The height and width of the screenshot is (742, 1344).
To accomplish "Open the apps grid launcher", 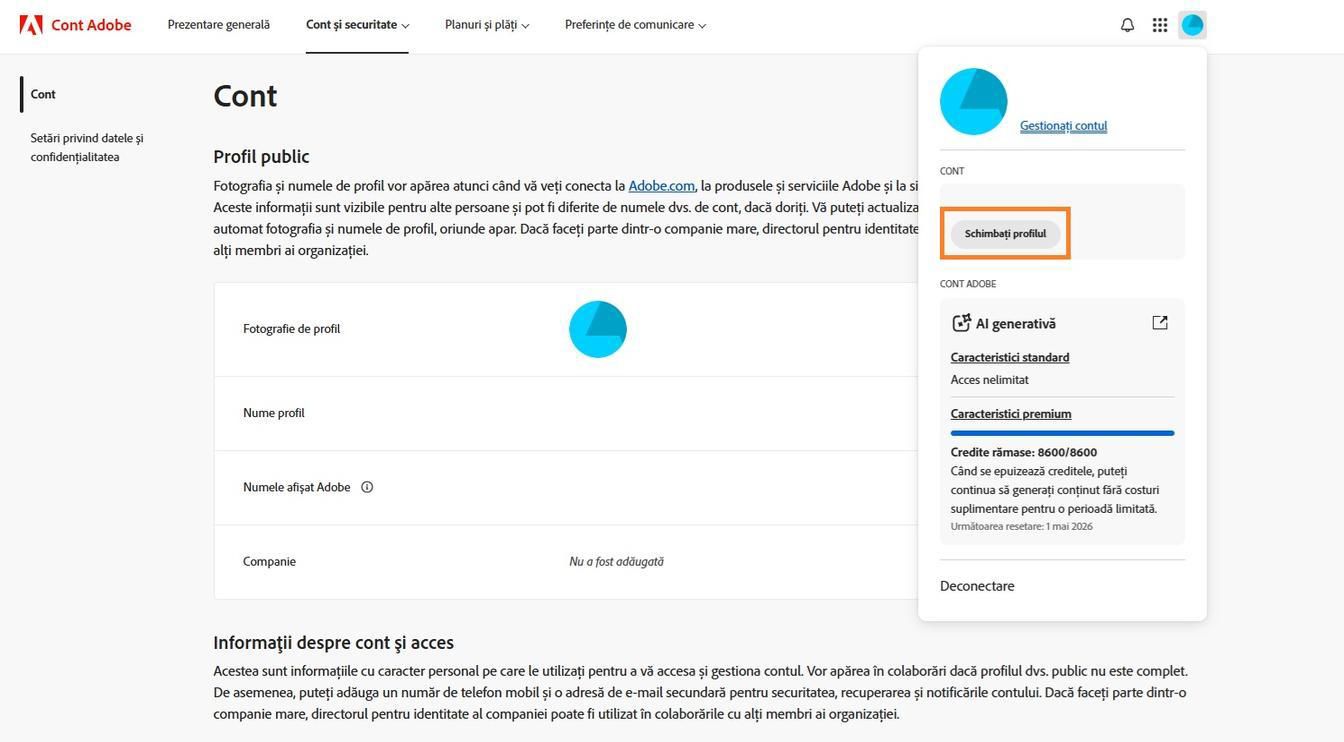I will [1160, 25].
